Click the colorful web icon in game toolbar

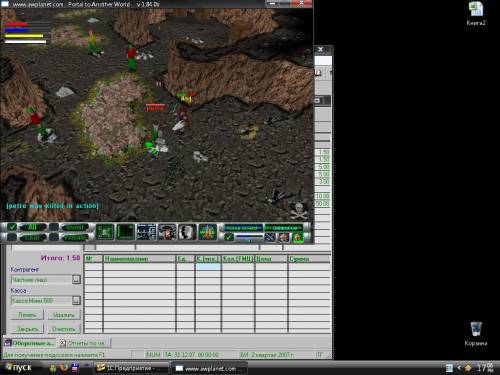207,232
